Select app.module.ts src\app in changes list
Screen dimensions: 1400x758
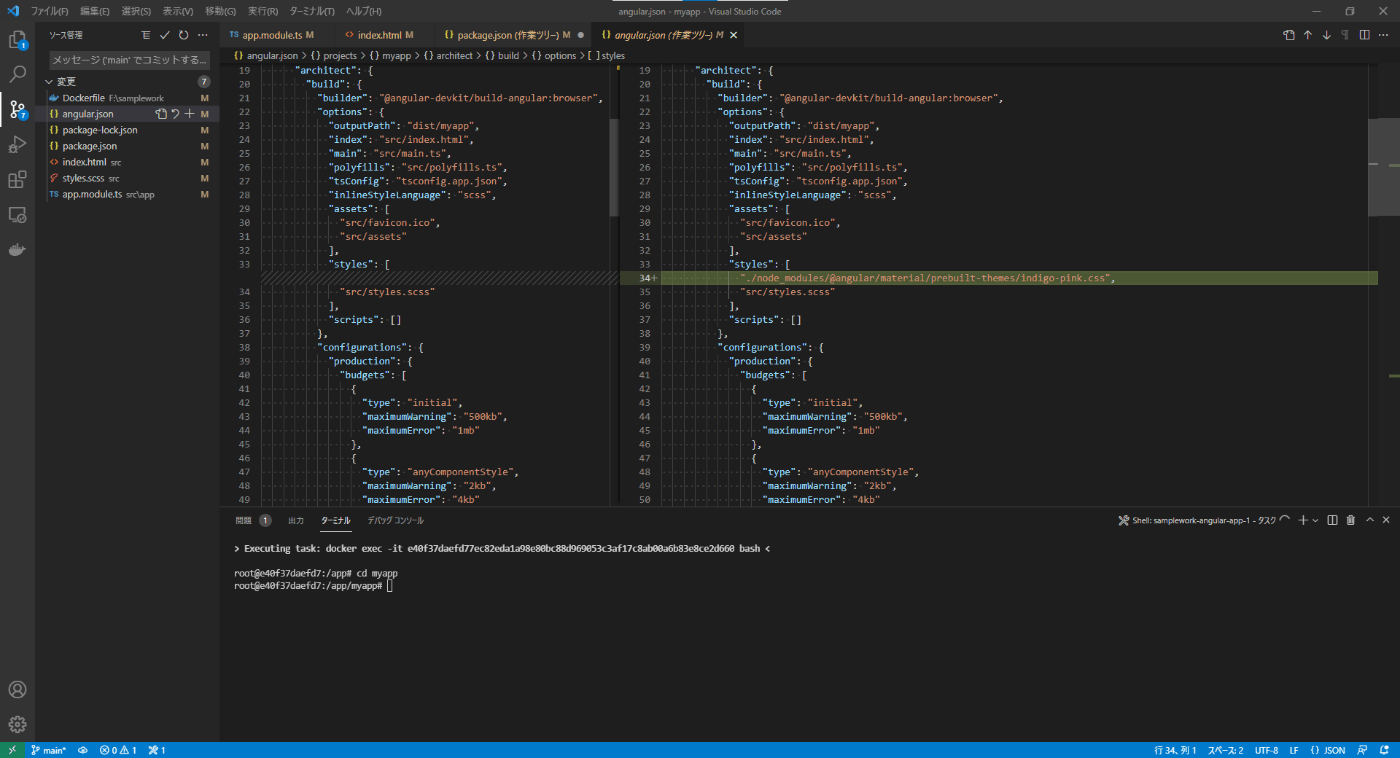click(x=128, y=194)
